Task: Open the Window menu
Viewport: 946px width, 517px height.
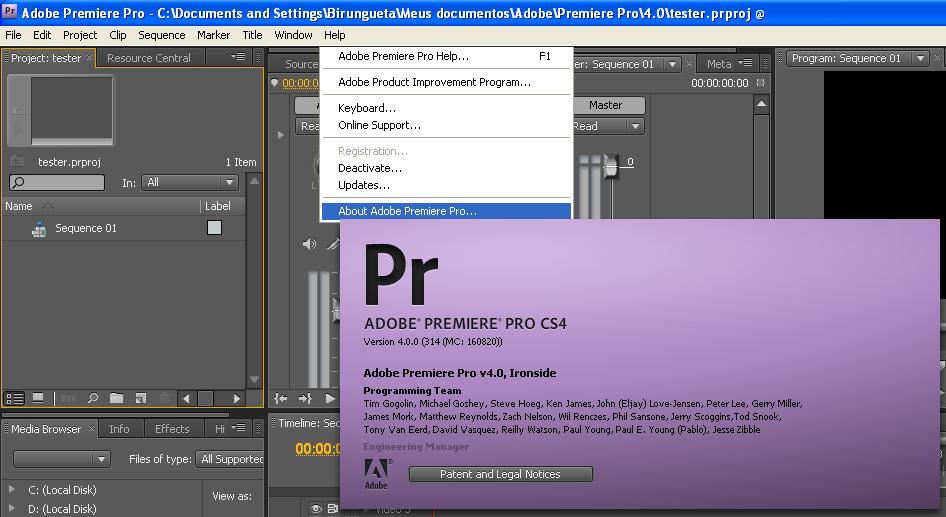Action: [293, 35]
